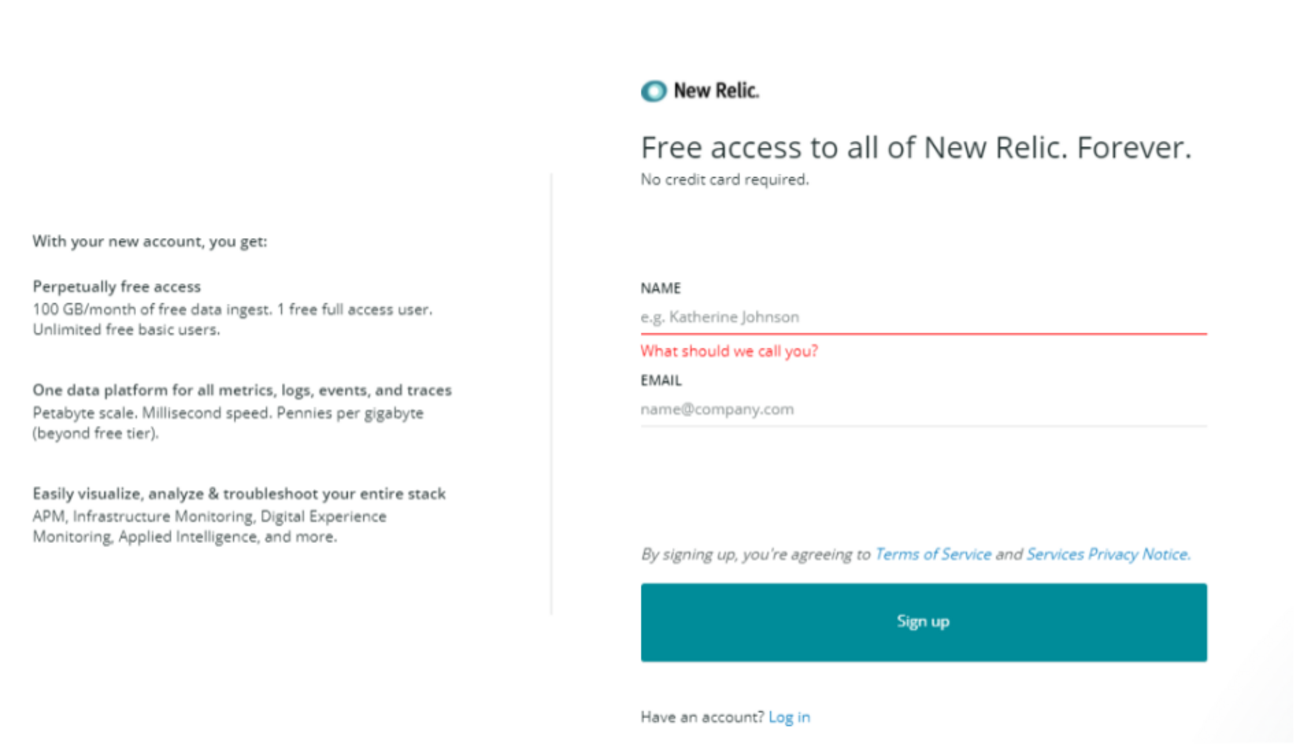Click the "100 GB/month of free data ingest" text
The height and width of the screenshot is (744, 1300).
[232, 309]
